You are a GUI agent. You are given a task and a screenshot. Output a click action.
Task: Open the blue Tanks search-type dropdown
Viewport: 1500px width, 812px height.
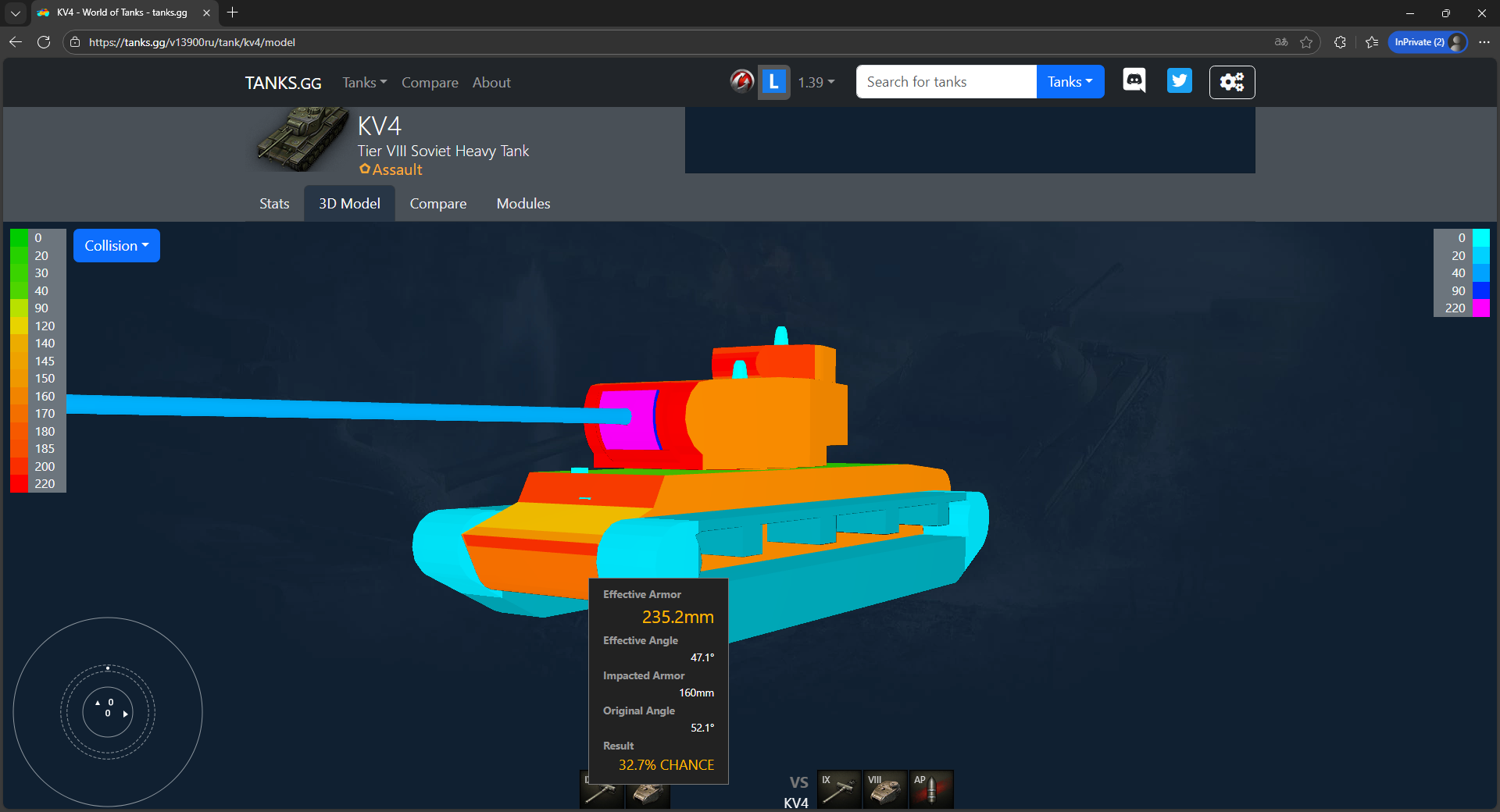(1070, 82)
